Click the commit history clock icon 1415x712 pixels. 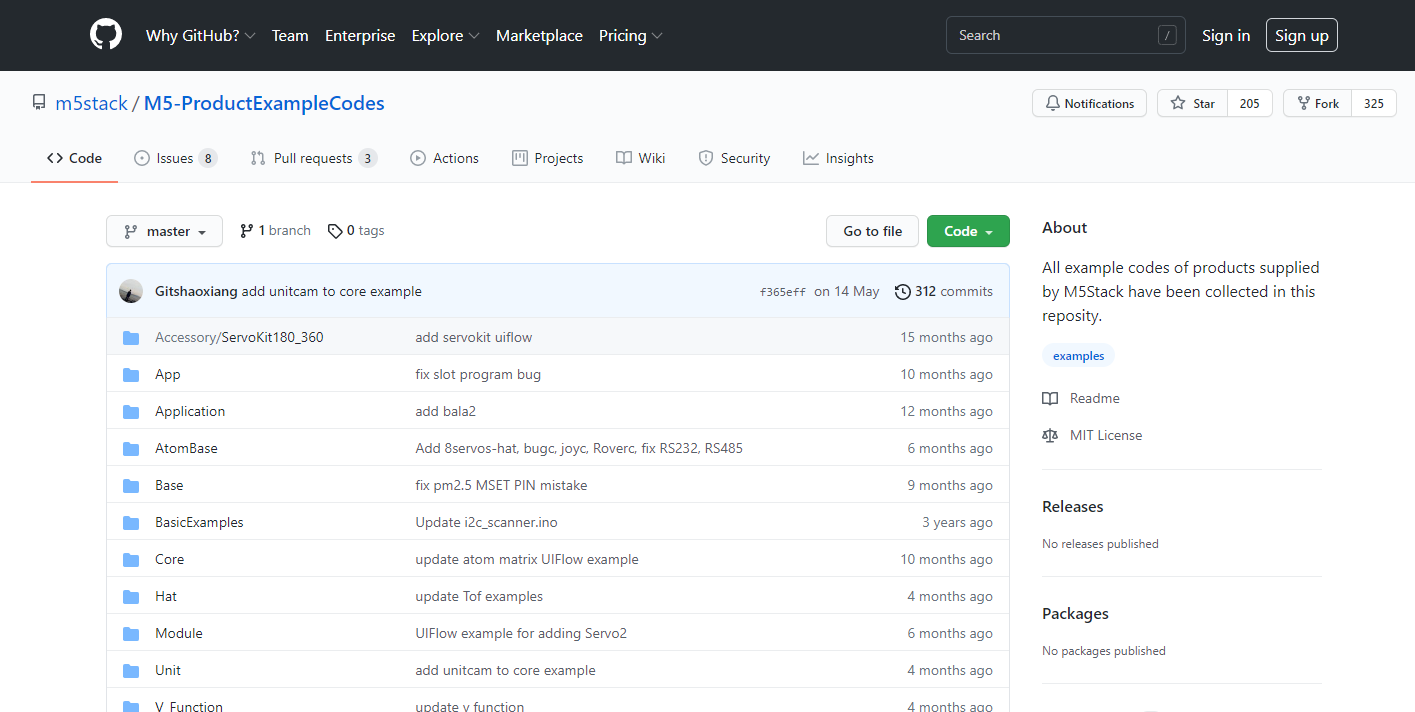click(903, 291)
